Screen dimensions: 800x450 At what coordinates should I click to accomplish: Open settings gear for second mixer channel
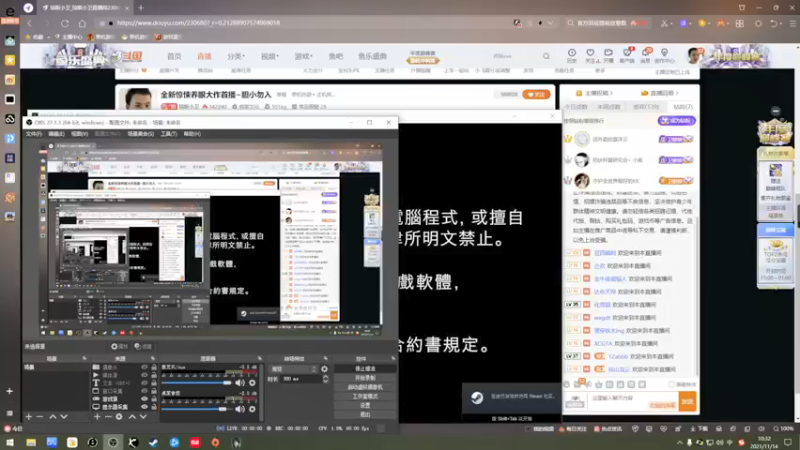pyautogui.click(x=252, y=409)
